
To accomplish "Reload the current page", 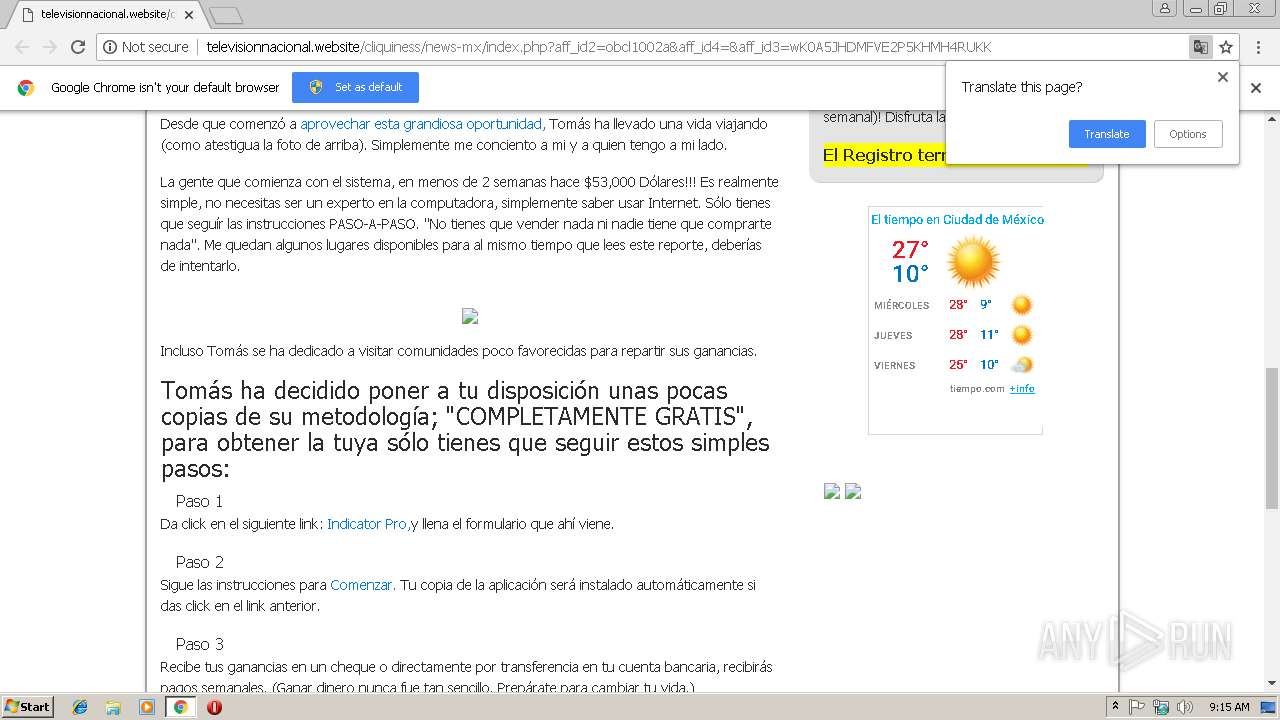I will click(x=78, y=47).
